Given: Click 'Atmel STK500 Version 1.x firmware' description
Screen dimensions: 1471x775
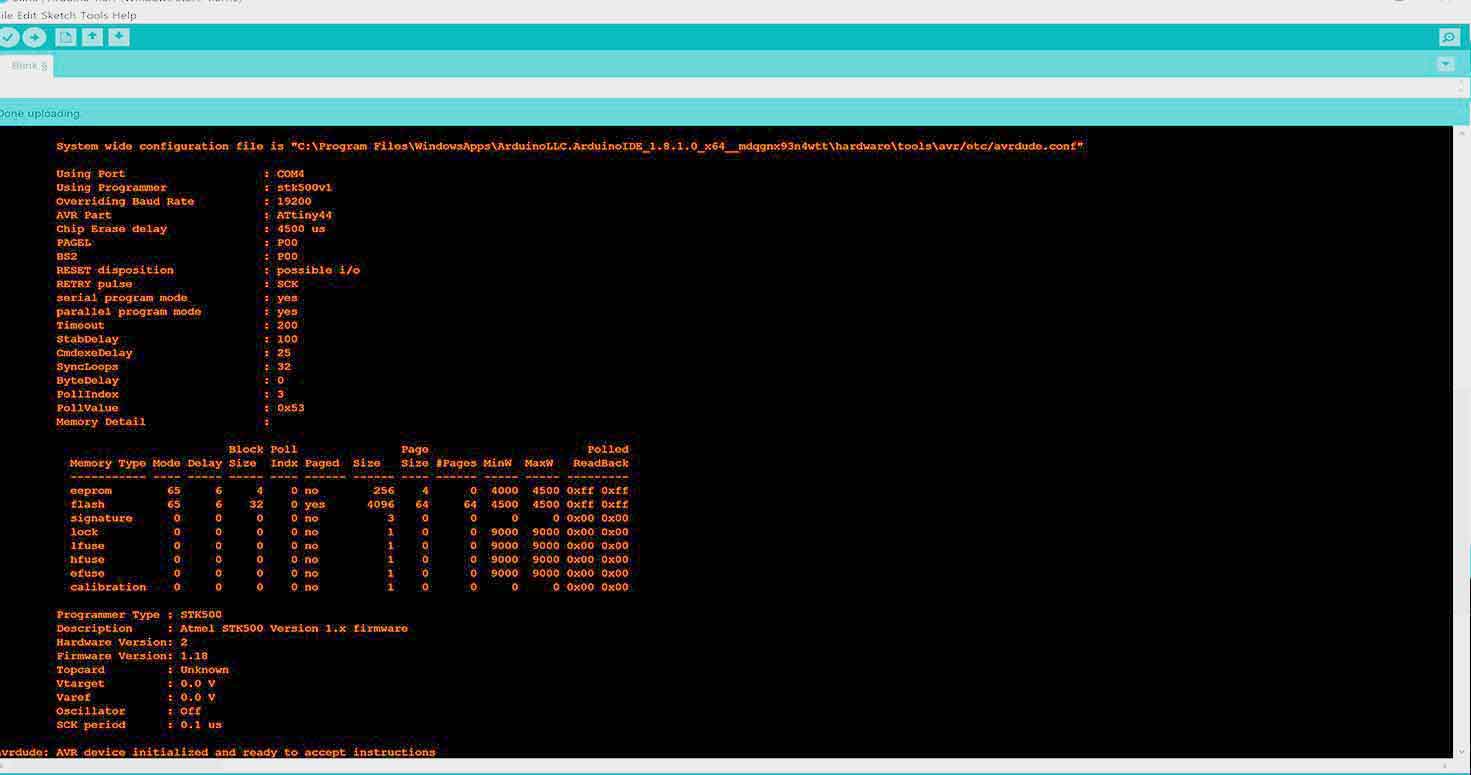Looking at the screenshot, I should pyautogui.click(x=294, y=629).
